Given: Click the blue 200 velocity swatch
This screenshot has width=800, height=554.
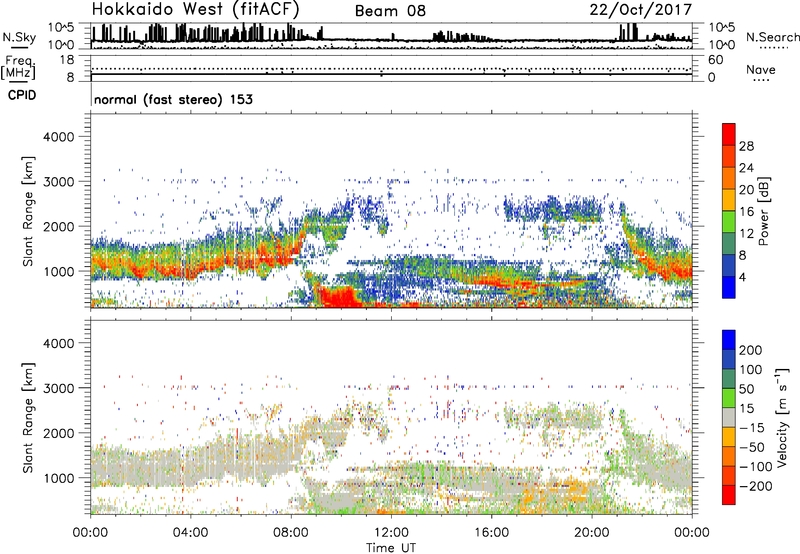Looking at the screenshot, I should (729, 340).
